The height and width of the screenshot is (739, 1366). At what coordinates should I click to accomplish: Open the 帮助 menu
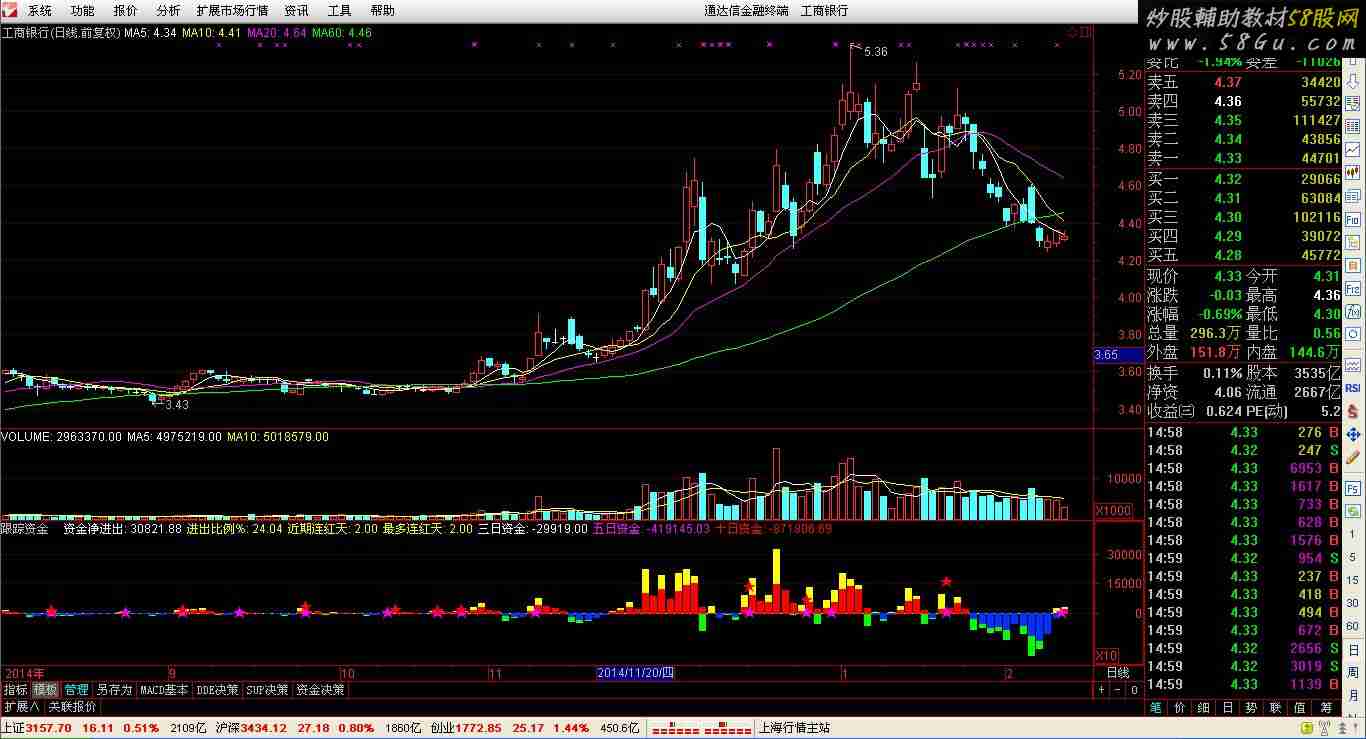point(383,10)
